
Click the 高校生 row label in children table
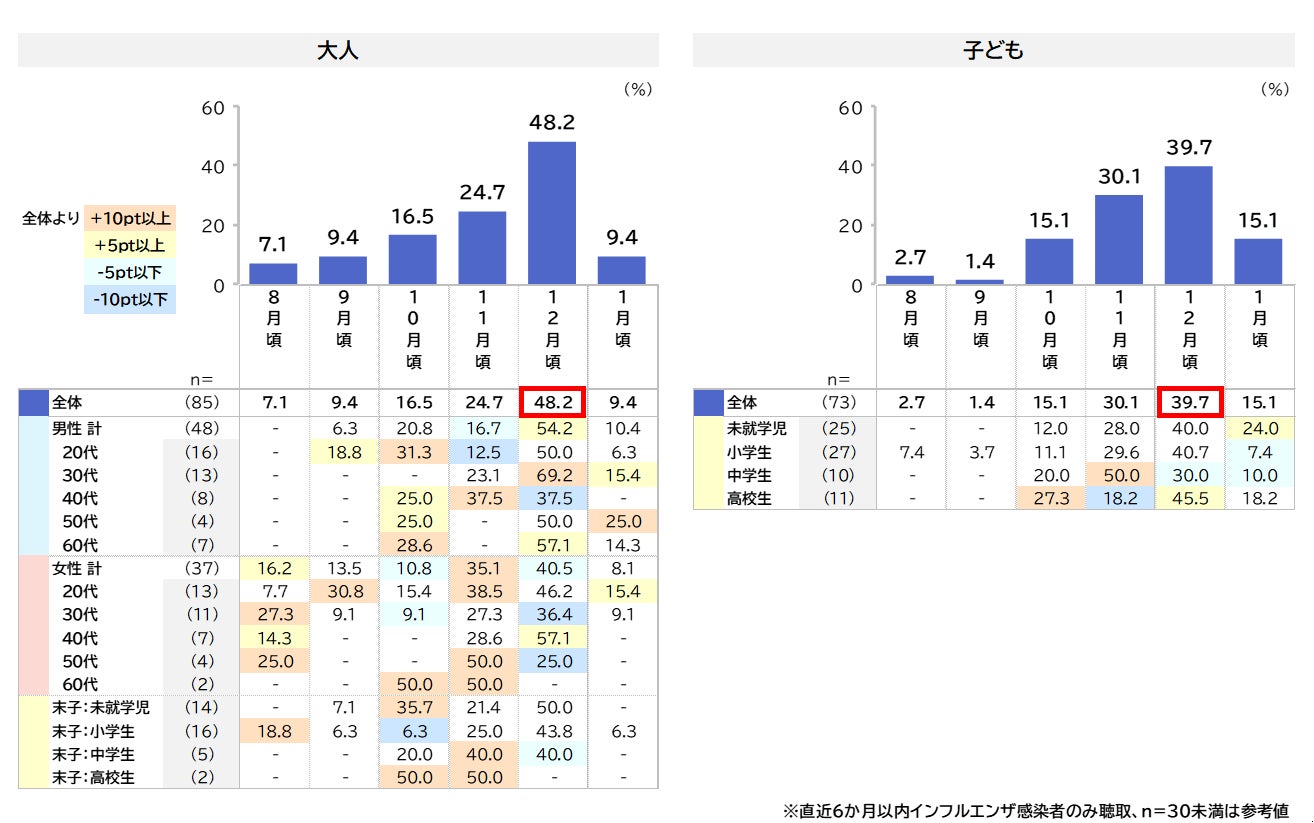click(x=748, y=498)
